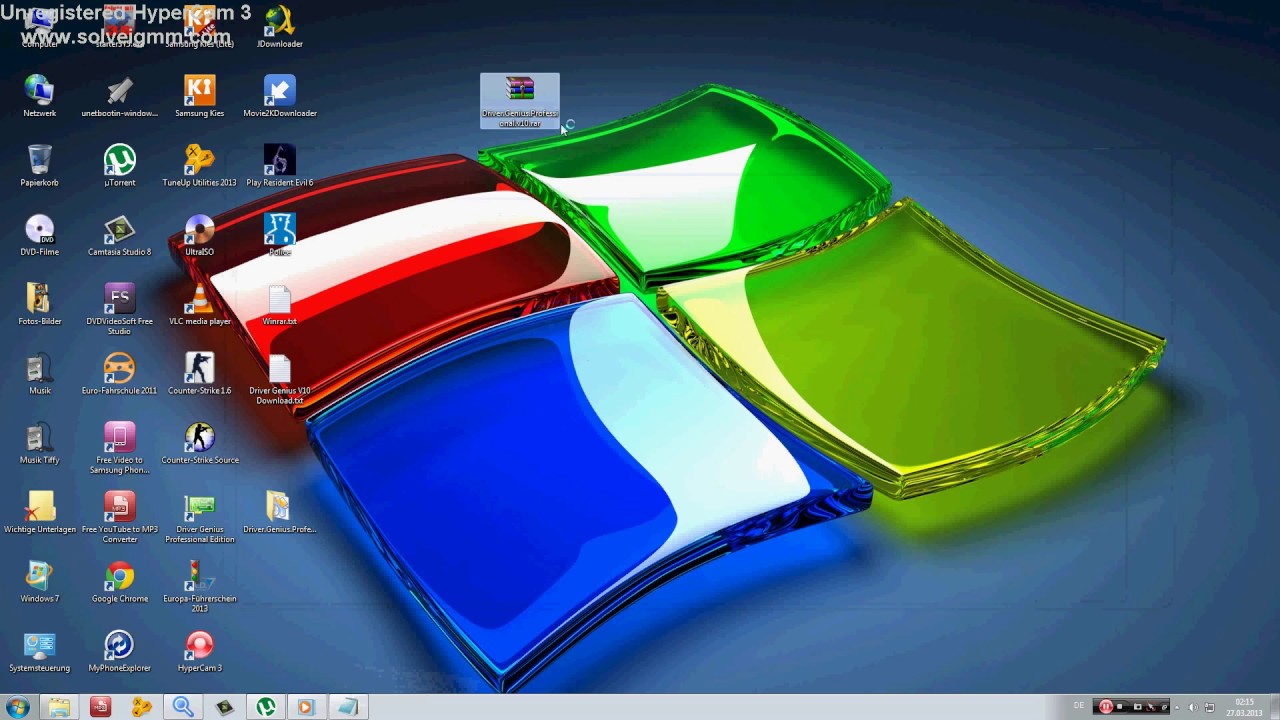Open Windows Explorer from taskbar
Image resolution: width=1280 pixels, height=720 pixels.
(59, 707)
